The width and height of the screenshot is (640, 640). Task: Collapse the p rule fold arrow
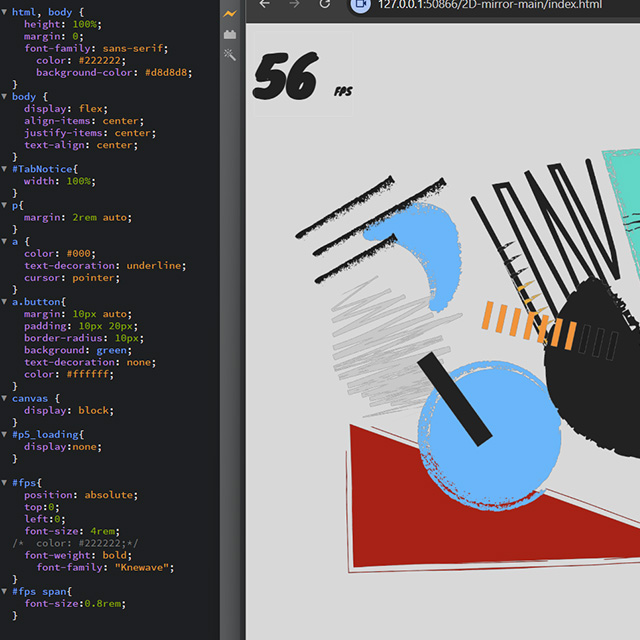click(4, 205)
